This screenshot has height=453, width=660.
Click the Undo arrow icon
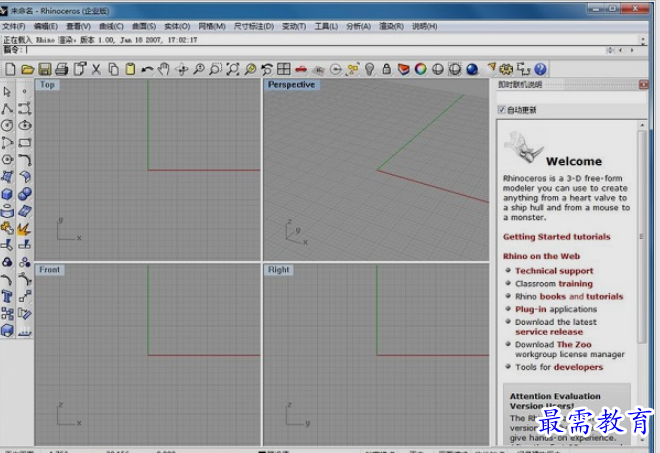147,69
